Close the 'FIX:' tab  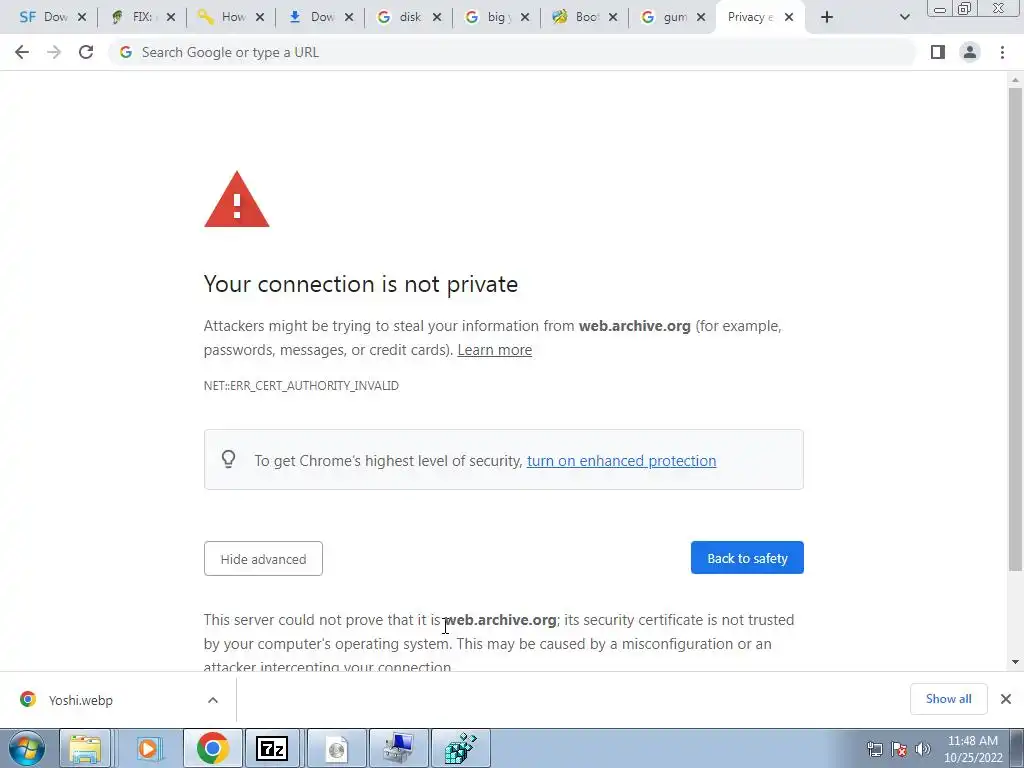click(171, 18)
